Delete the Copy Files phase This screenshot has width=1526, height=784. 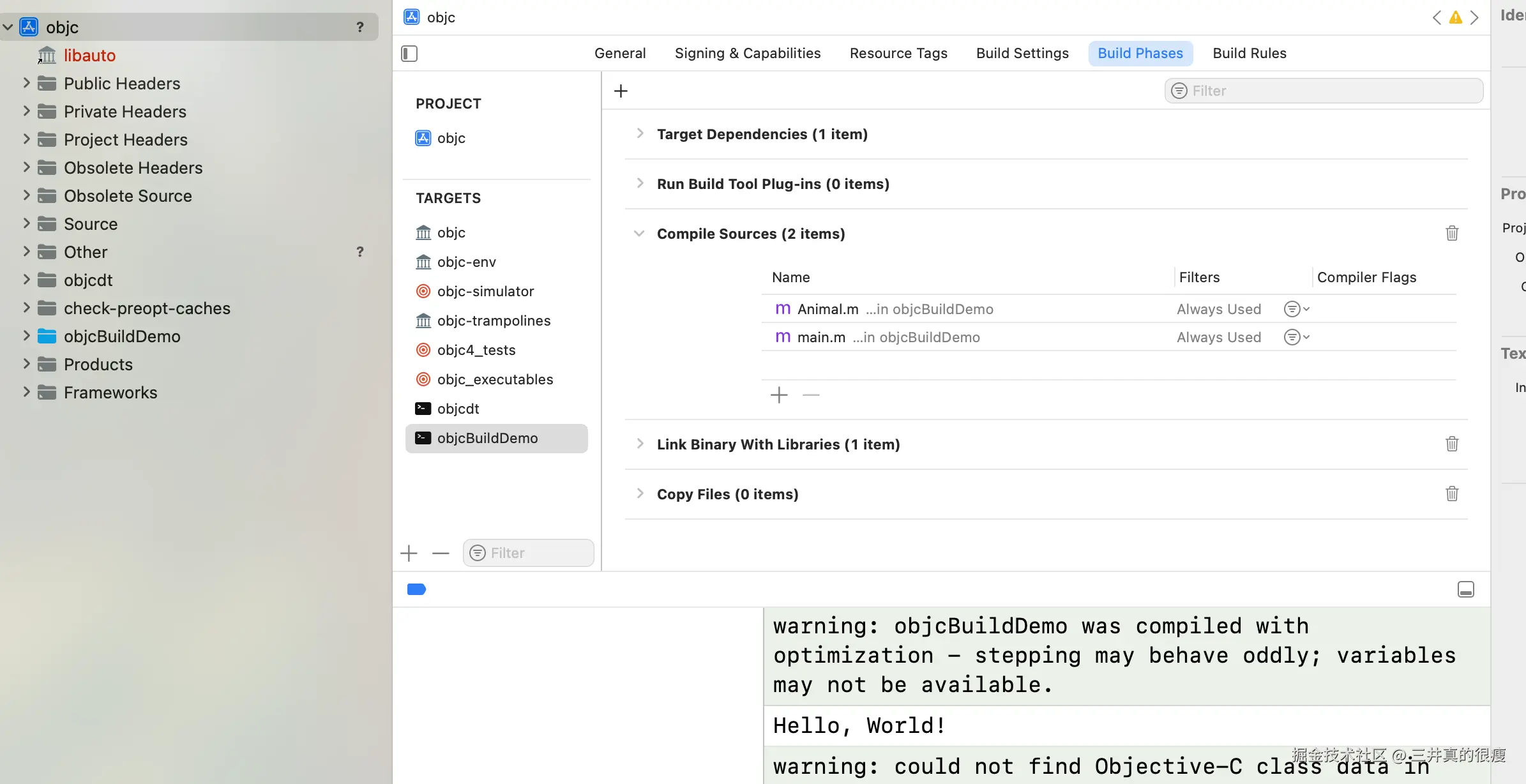pos(1452,494)
